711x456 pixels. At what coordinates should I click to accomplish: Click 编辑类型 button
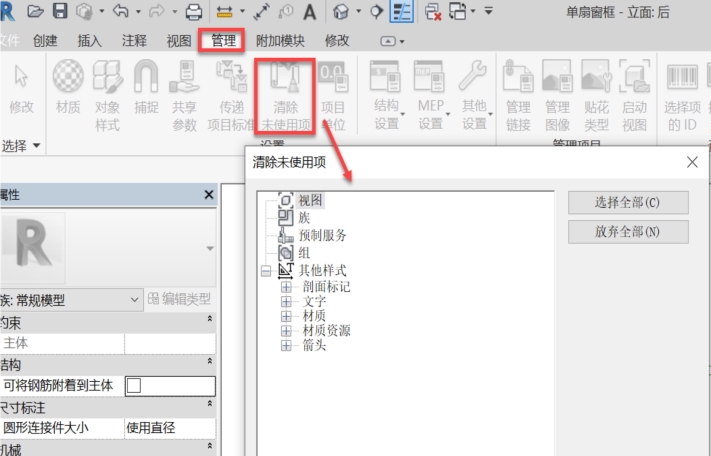[x=180, y=299]
